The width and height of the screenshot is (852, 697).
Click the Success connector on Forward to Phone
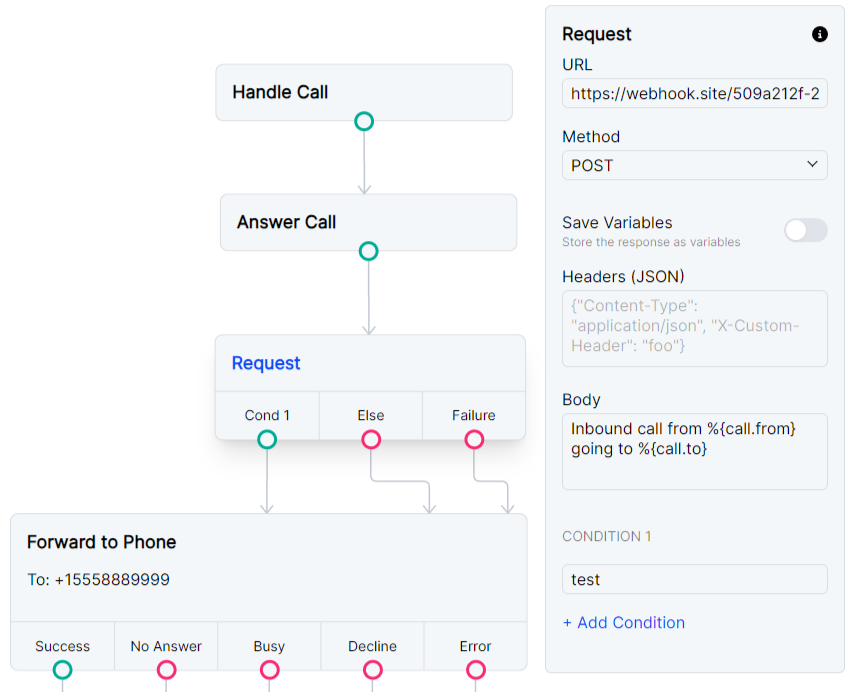(62, 670)
